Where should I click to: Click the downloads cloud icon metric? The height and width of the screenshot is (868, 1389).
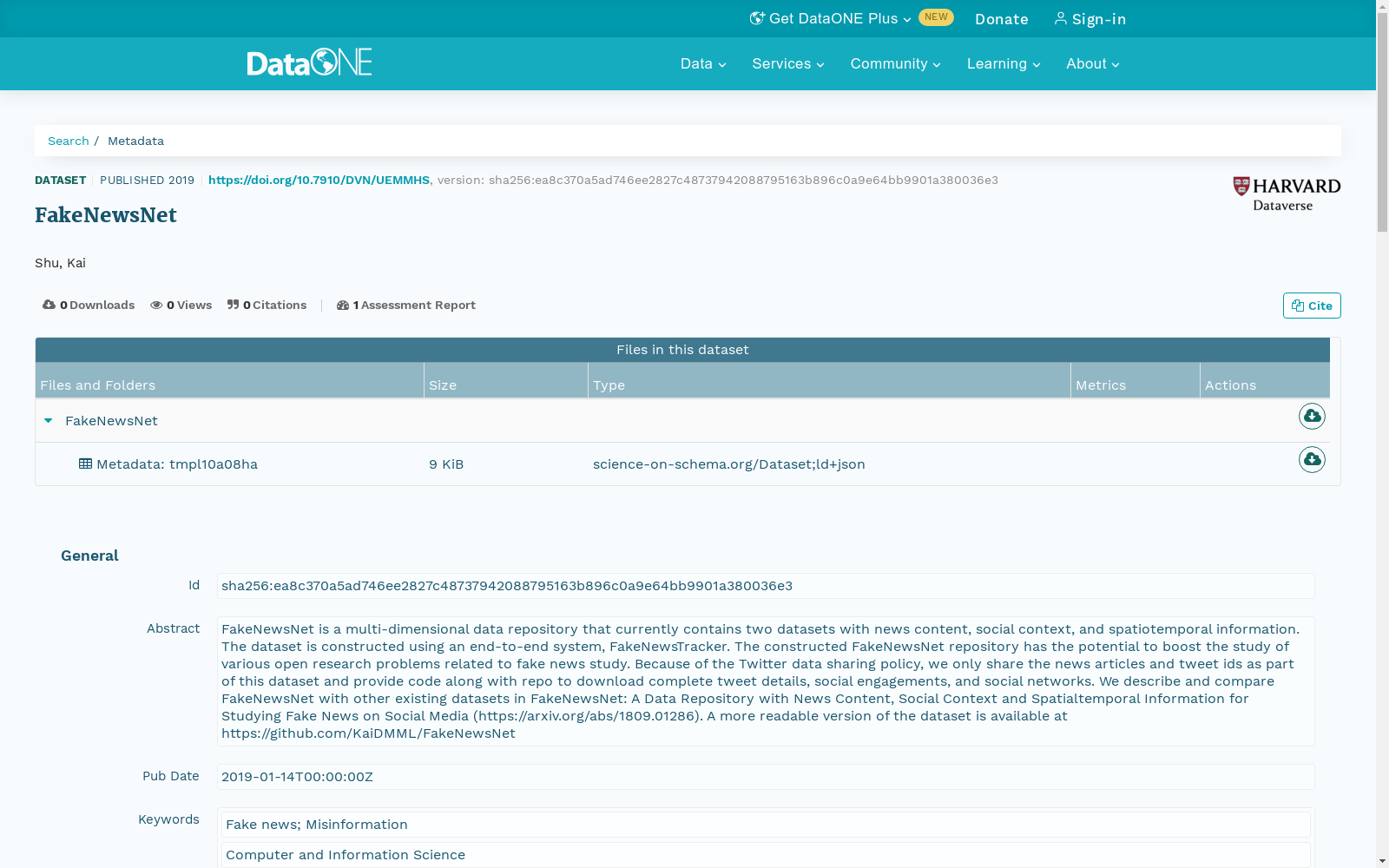pos(49,305)
